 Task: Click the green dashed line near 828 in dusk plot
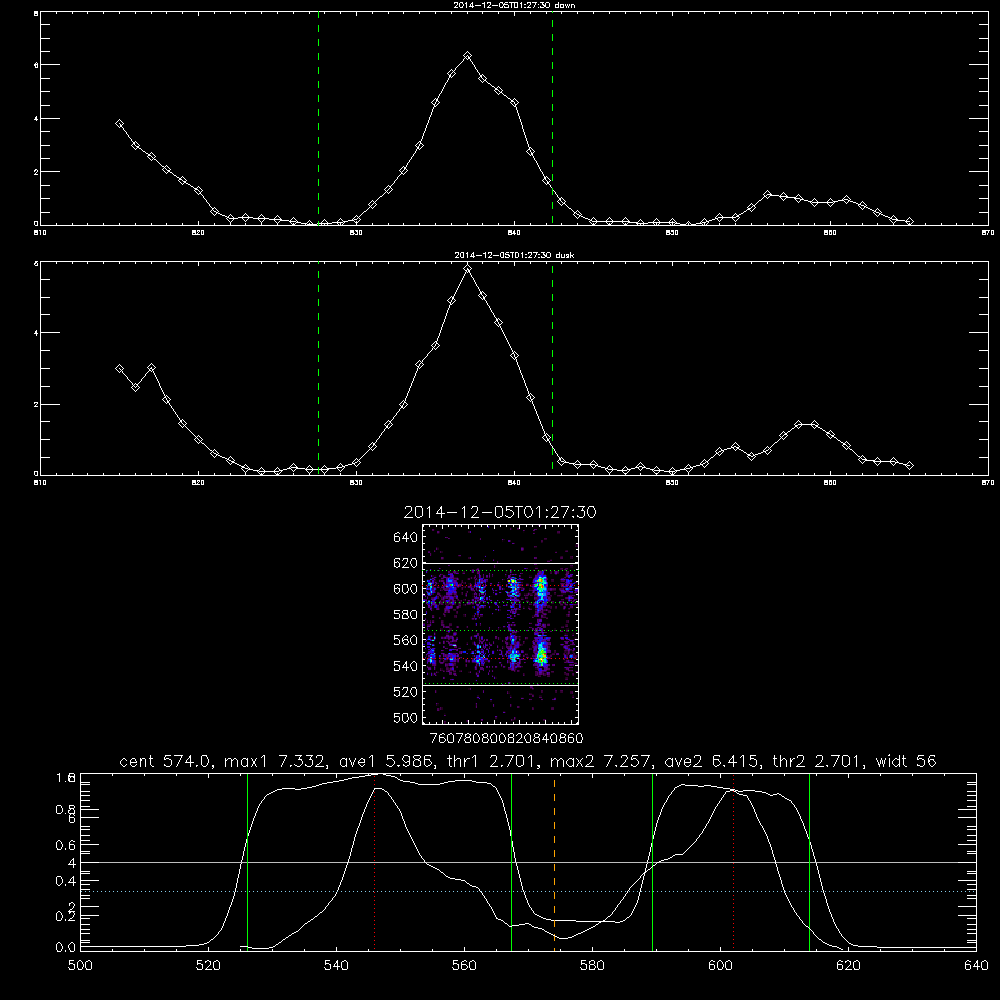(x=318, y=369)
